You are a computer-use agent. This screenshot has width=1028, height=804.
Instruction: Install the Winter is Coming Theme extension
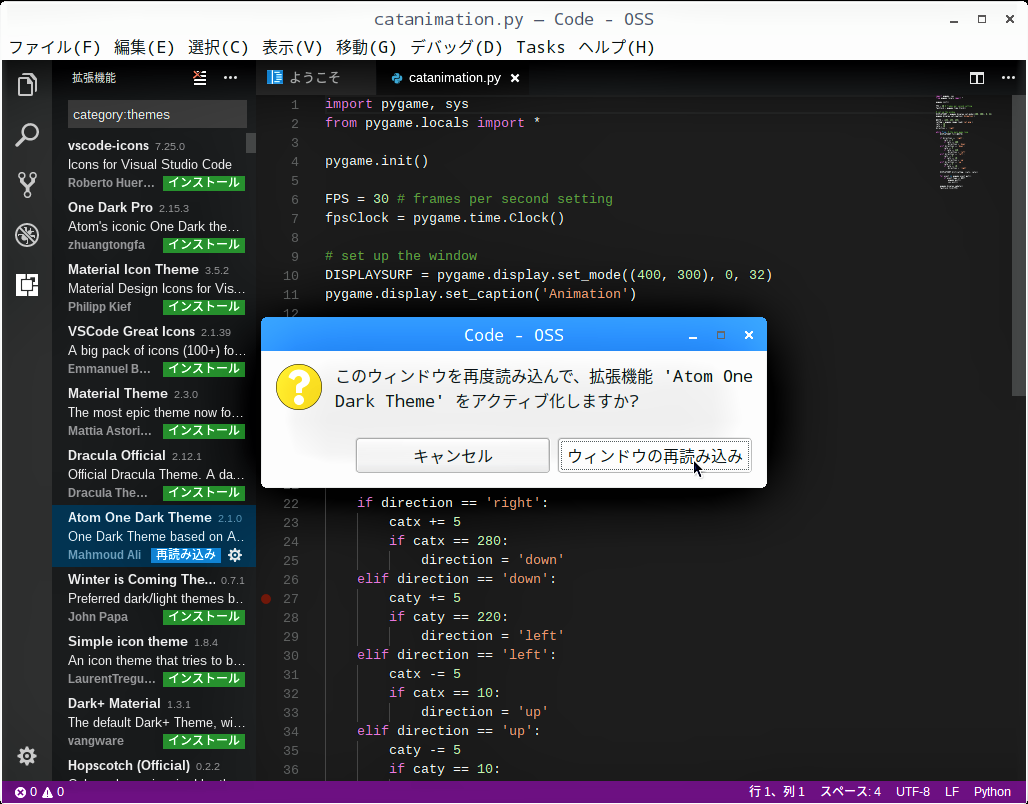coord(204,617)
